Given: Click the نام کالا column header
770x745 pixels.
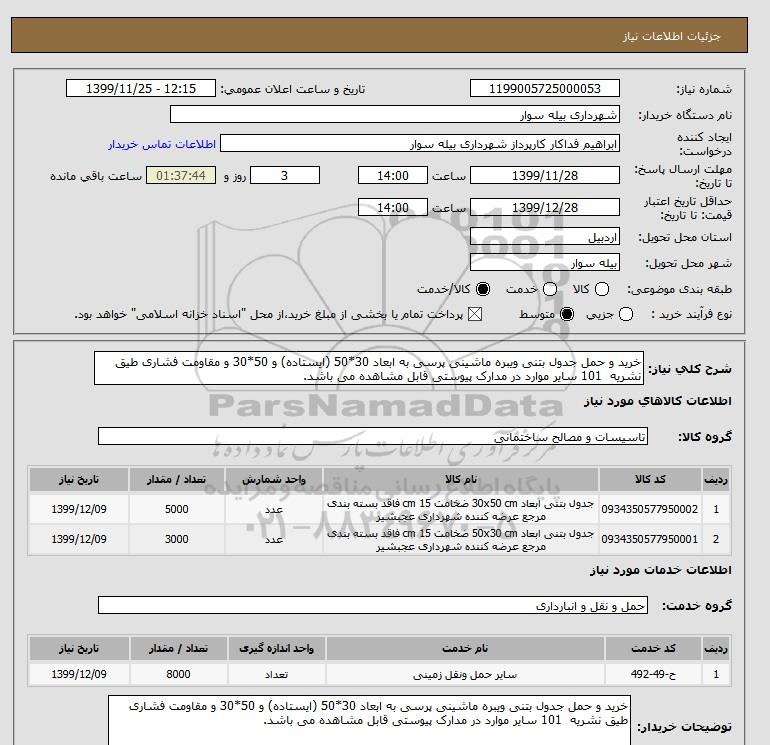Looking at the screenshot, I should (x=461, y=479).
